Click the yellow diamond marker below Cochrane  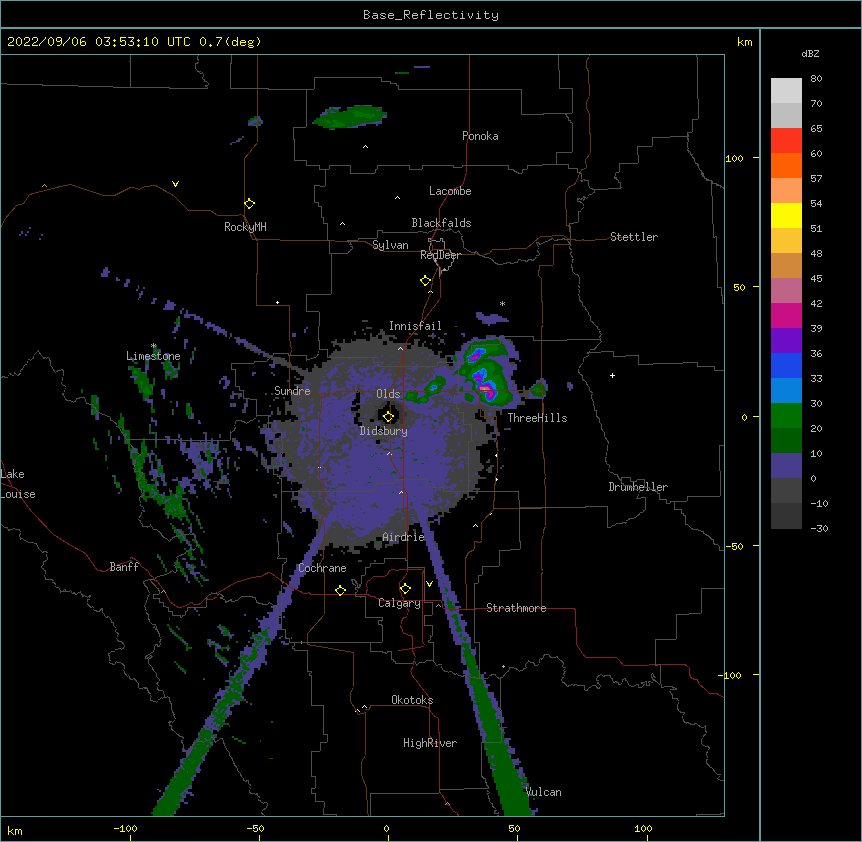coord(340,590)
